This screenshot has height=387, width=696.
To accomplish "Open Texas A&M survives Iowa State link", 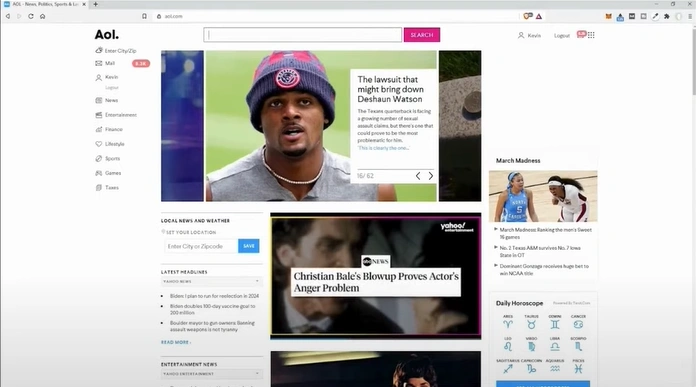I will tap(540, 252).
